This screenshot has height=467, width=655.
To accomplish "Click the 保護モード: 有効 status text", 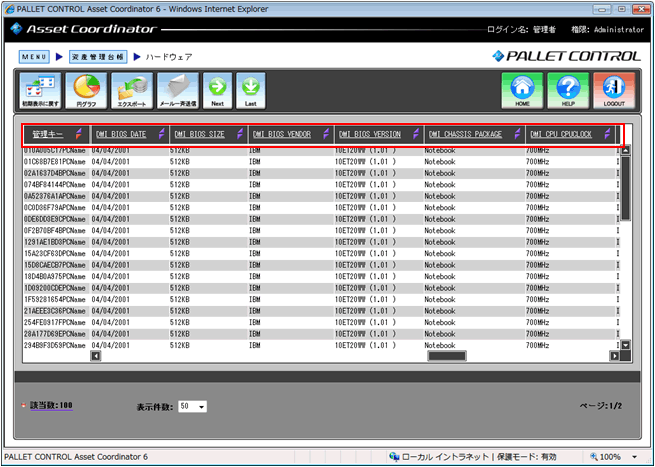I will coord(526,457).
